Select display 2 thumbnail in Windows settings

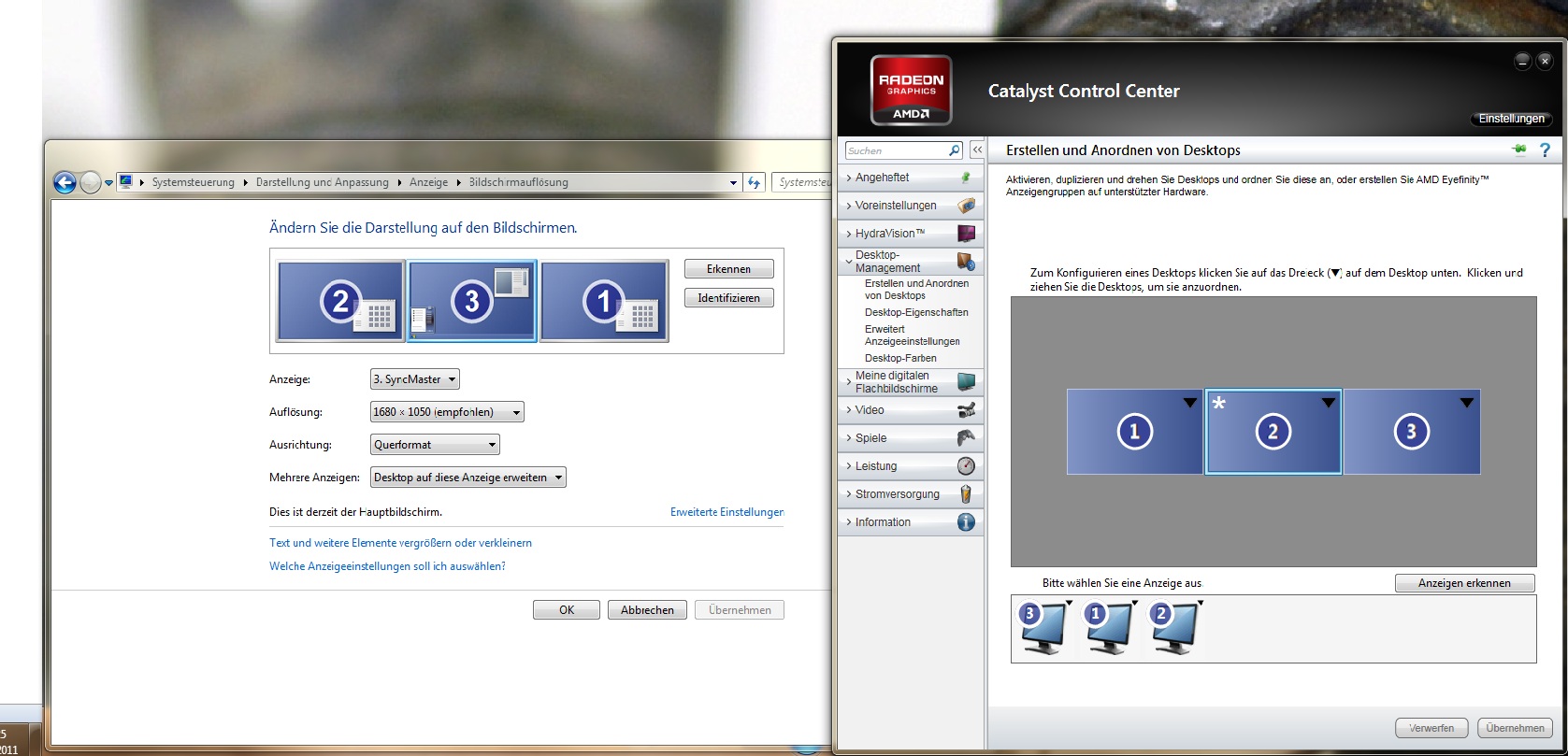click(340, 301)
